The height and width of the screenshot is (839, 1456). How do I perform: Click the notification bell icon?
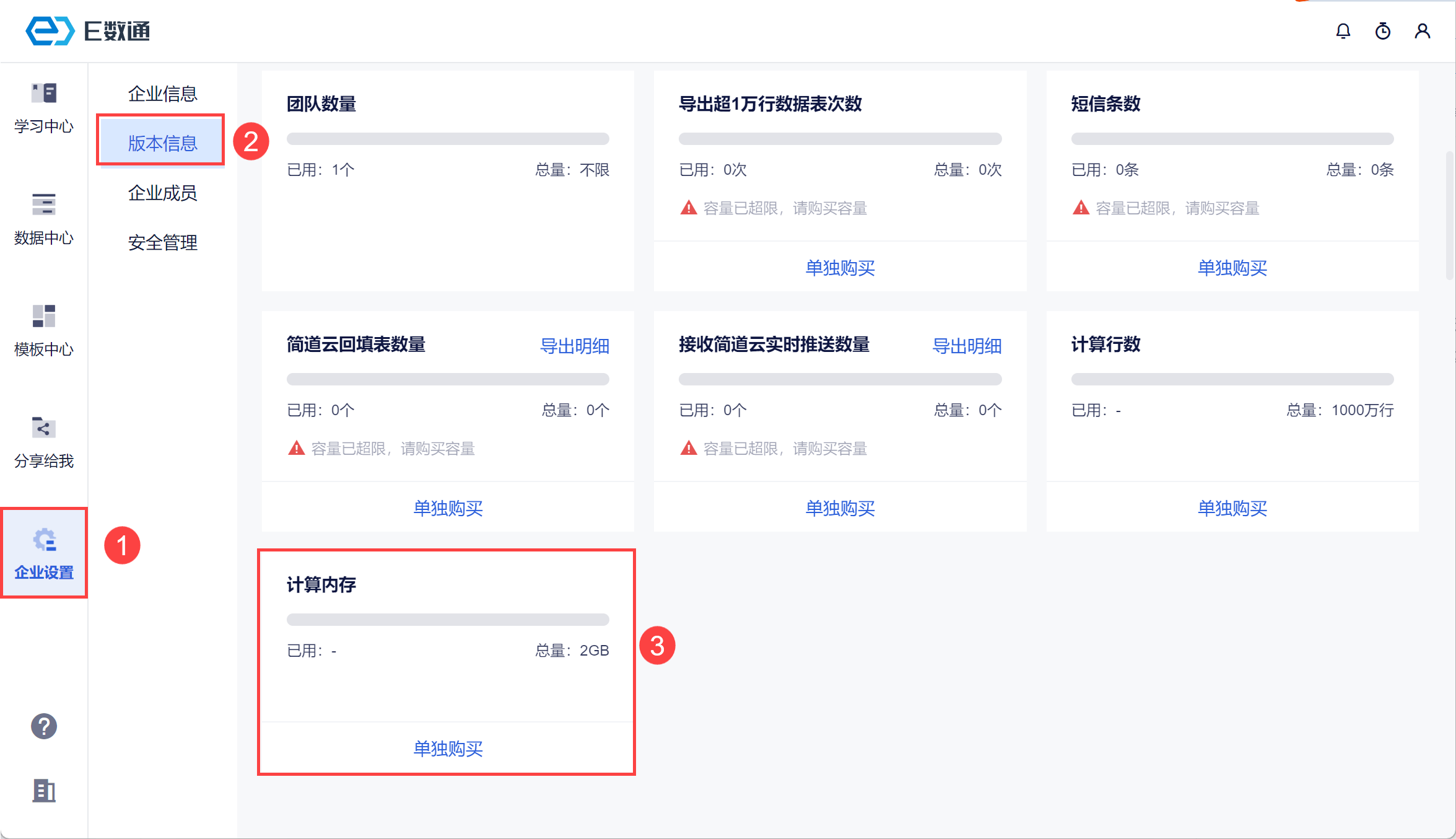(1343, 31)
